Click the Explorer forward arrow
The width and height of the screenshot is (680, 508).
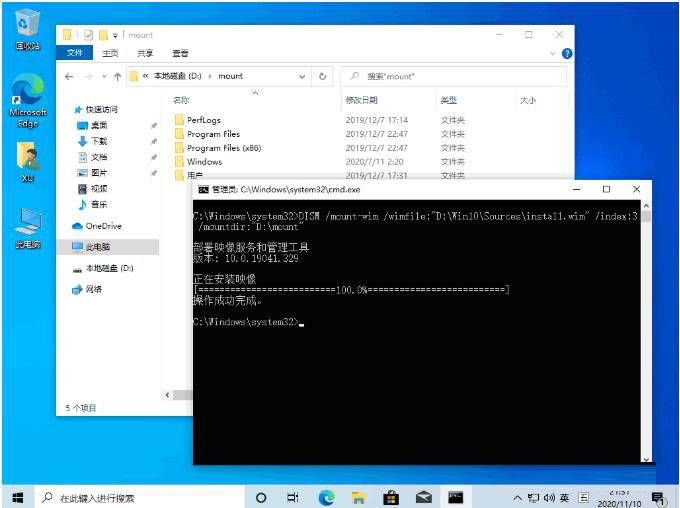[88, 77]
